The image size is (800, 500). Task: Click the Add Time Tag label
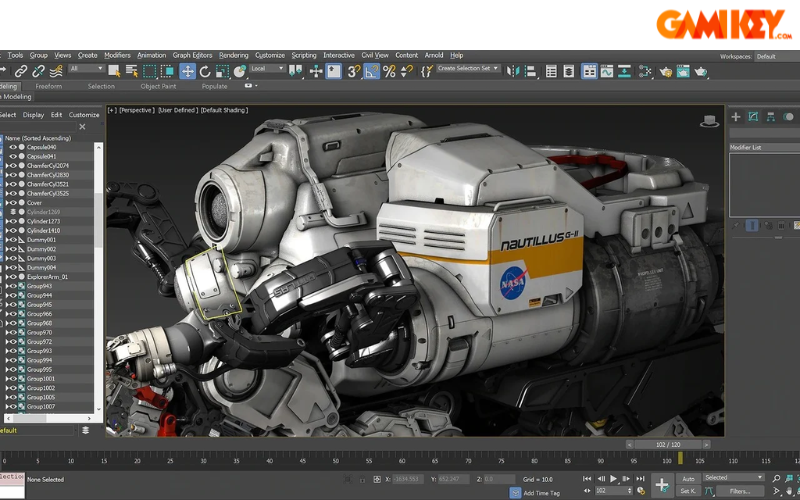pos(542,493)
